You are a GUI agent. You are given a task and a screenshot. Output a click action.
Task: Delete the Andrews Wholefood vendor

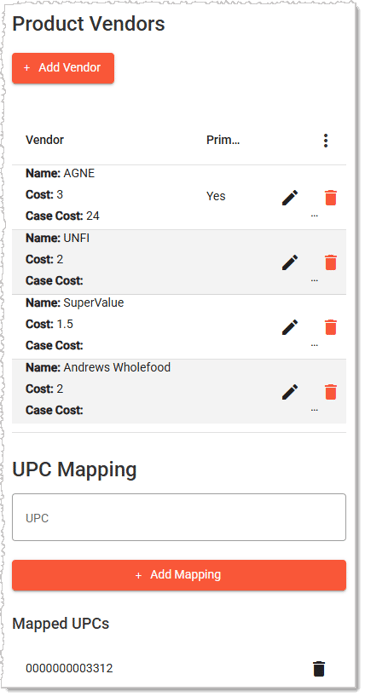(x=331, y=392)
